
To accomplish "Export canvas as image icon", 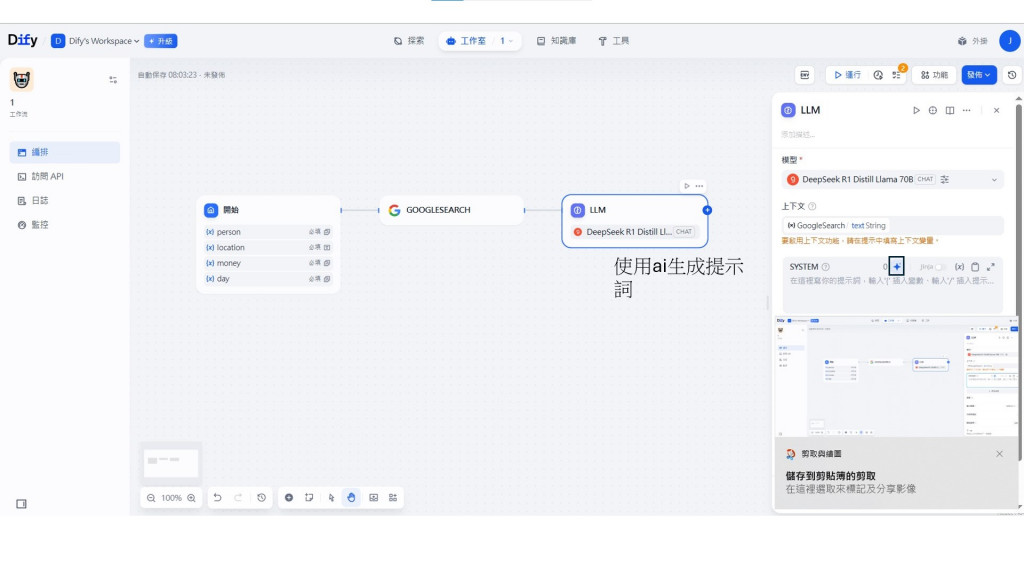I will click(x=374, y=498).
